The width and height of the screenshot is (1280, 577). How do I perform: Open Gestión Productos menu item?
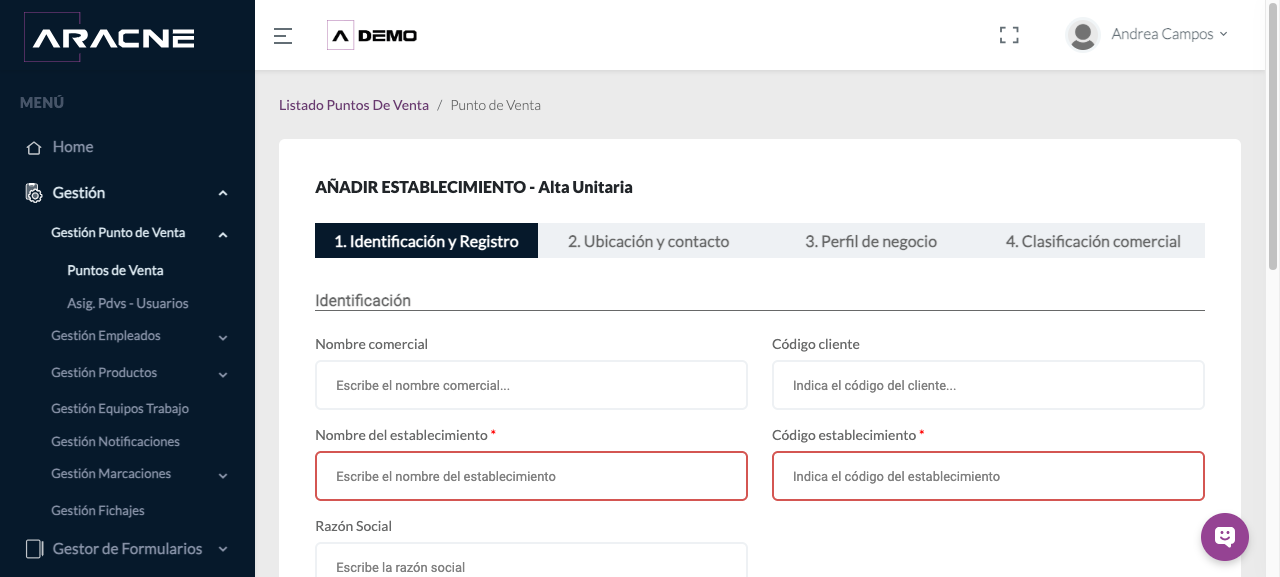click(104, 372)
